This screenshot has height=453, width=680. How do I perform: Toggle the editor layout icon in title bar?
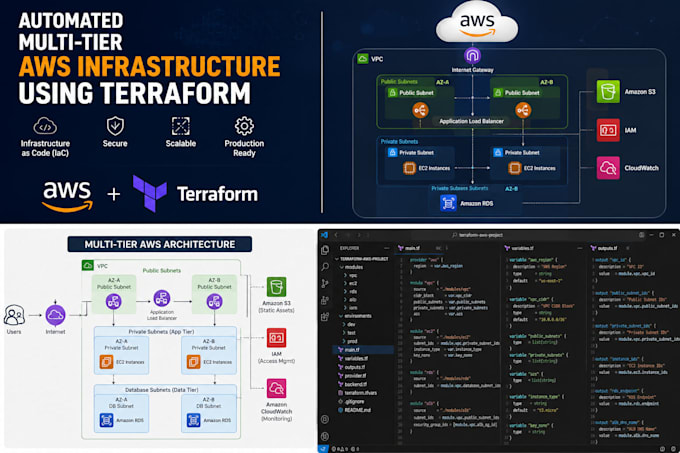pyautogui.click(x=641, y=235)
